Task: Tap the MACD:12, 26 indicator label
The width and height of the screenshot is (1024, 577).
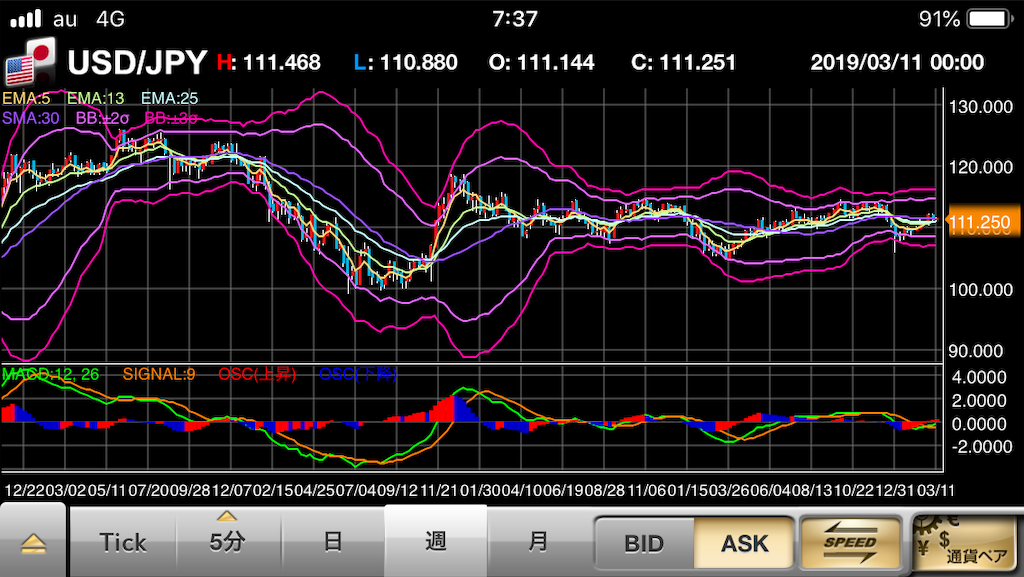Action: (x=50, y=374)
